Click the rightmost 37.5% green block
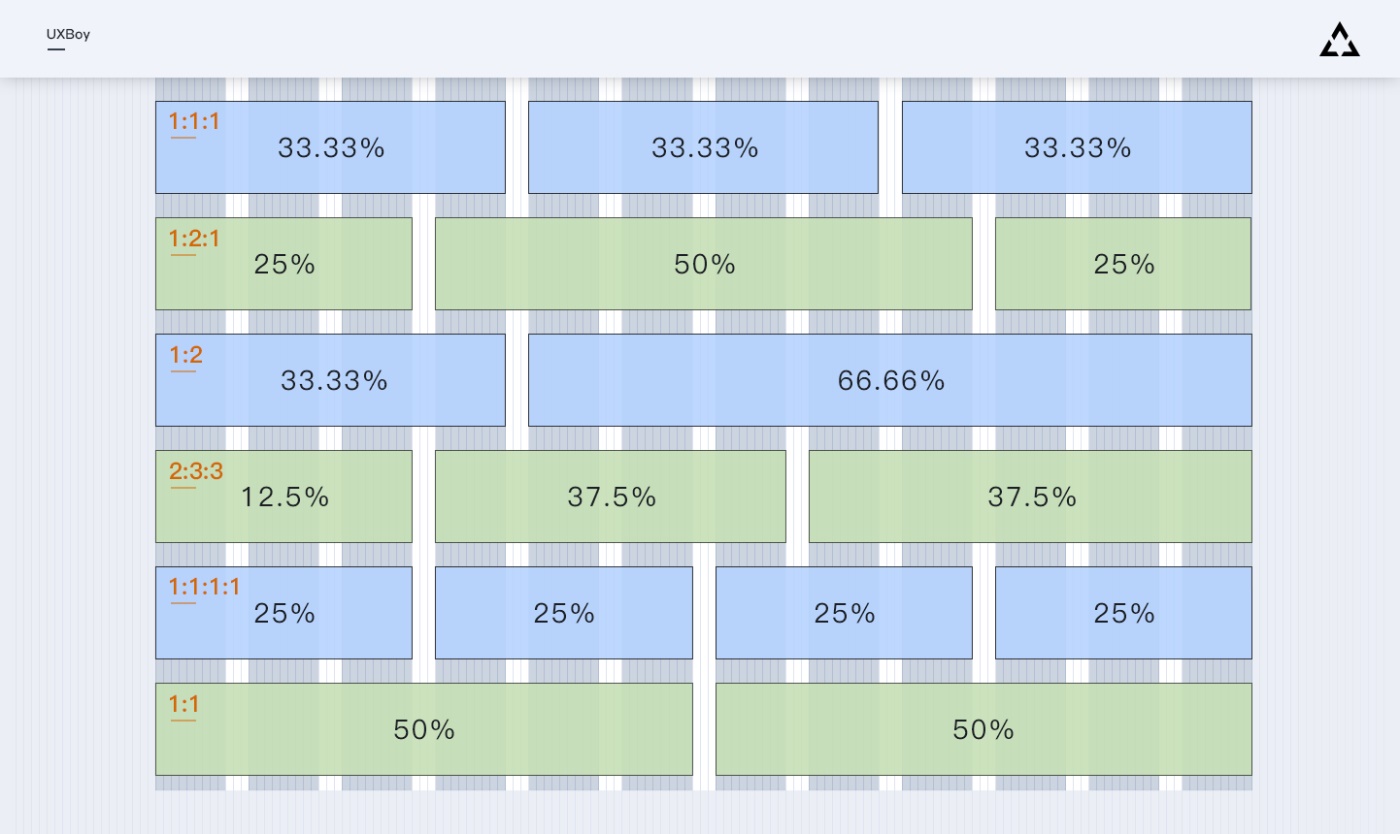Viewport: 1400px width, 834px height. point(1030,496)
